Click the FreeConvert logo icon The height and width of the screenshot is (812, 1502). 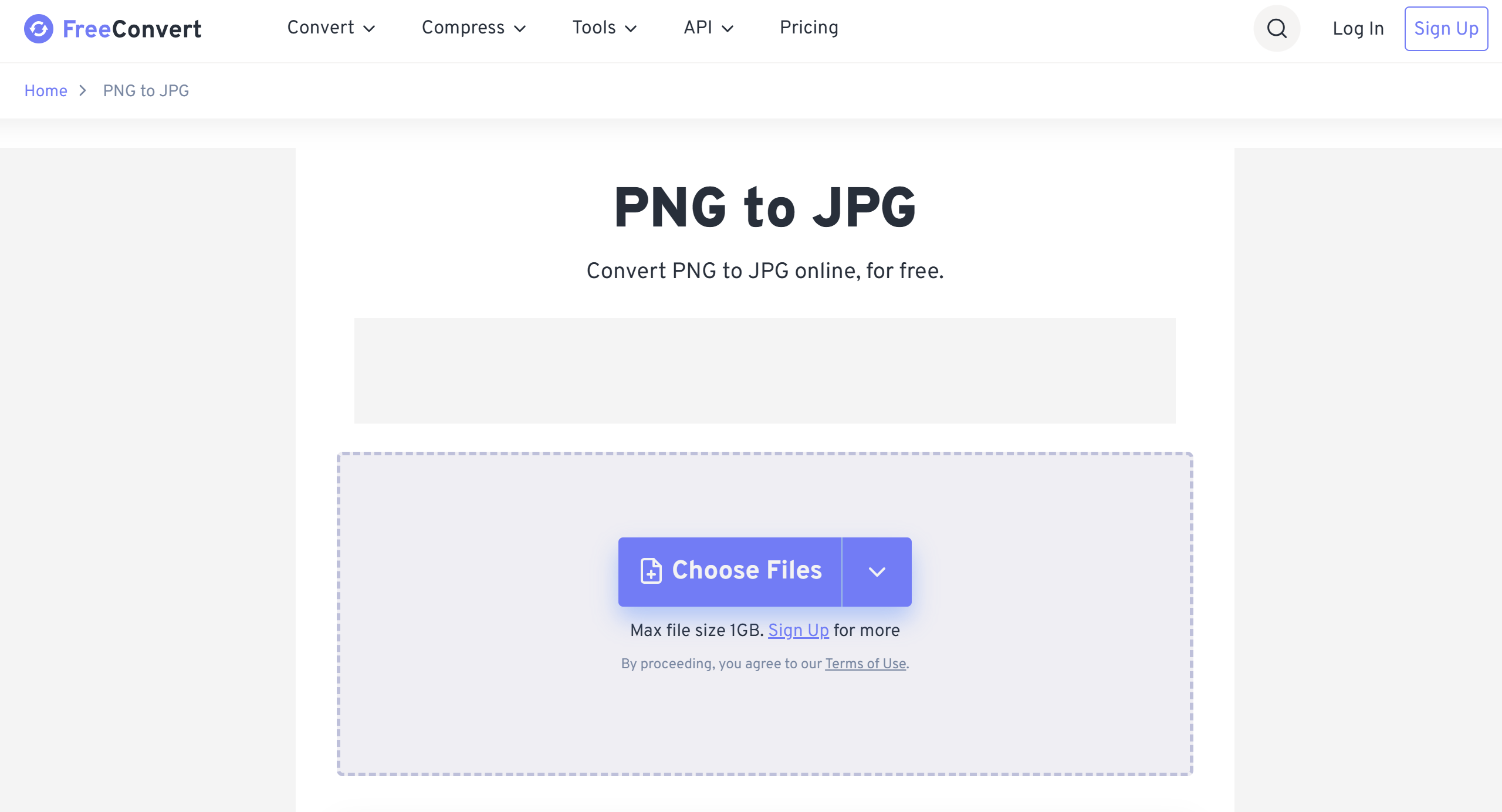[x=38, y=28]
